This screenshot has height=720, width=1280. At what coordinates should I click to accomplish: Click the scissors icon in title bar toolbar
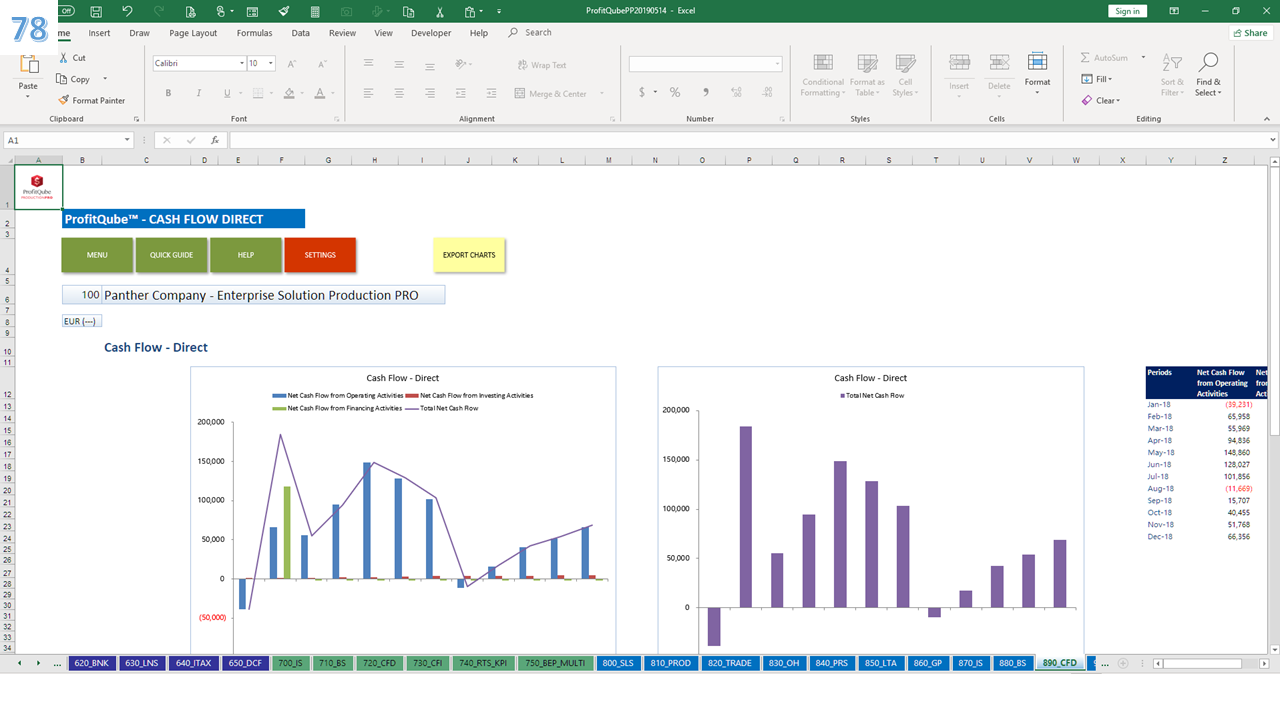[x=441, y=11]
